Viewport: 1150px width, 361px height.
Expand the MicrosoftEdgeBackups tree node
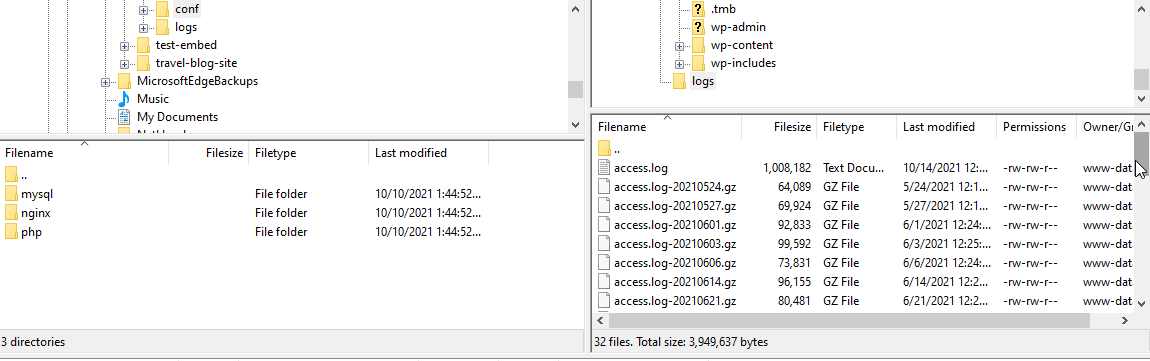106,81
